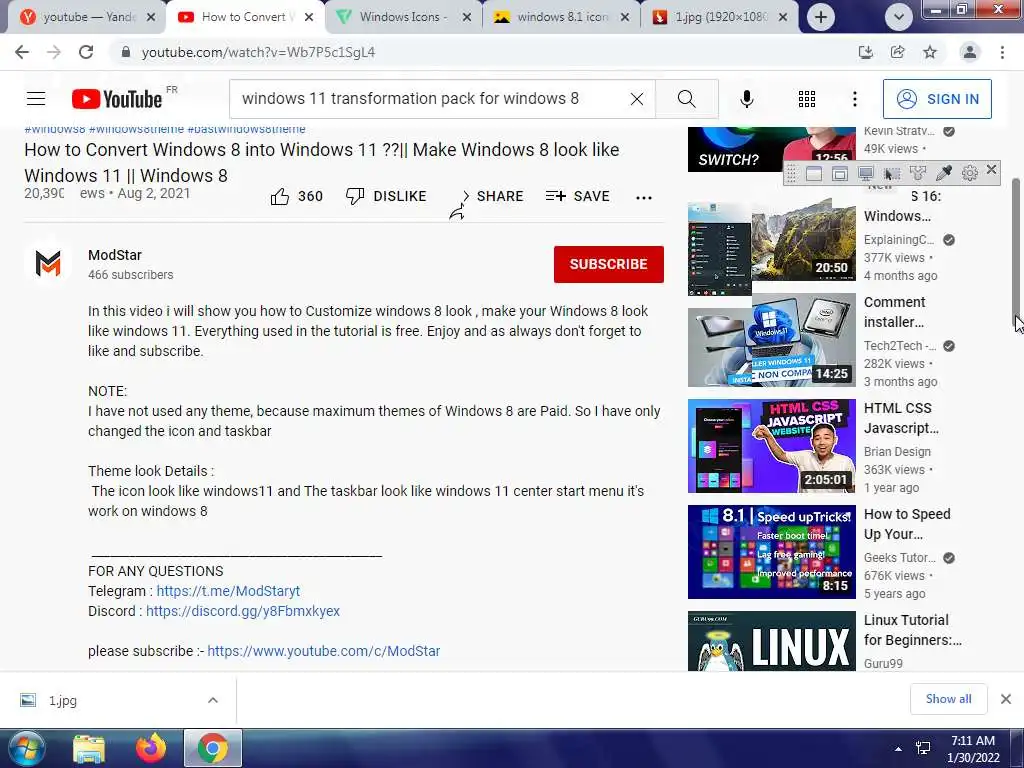Open the Discord invite link
The image size is (1024, 768).
(x=243, y=611)
